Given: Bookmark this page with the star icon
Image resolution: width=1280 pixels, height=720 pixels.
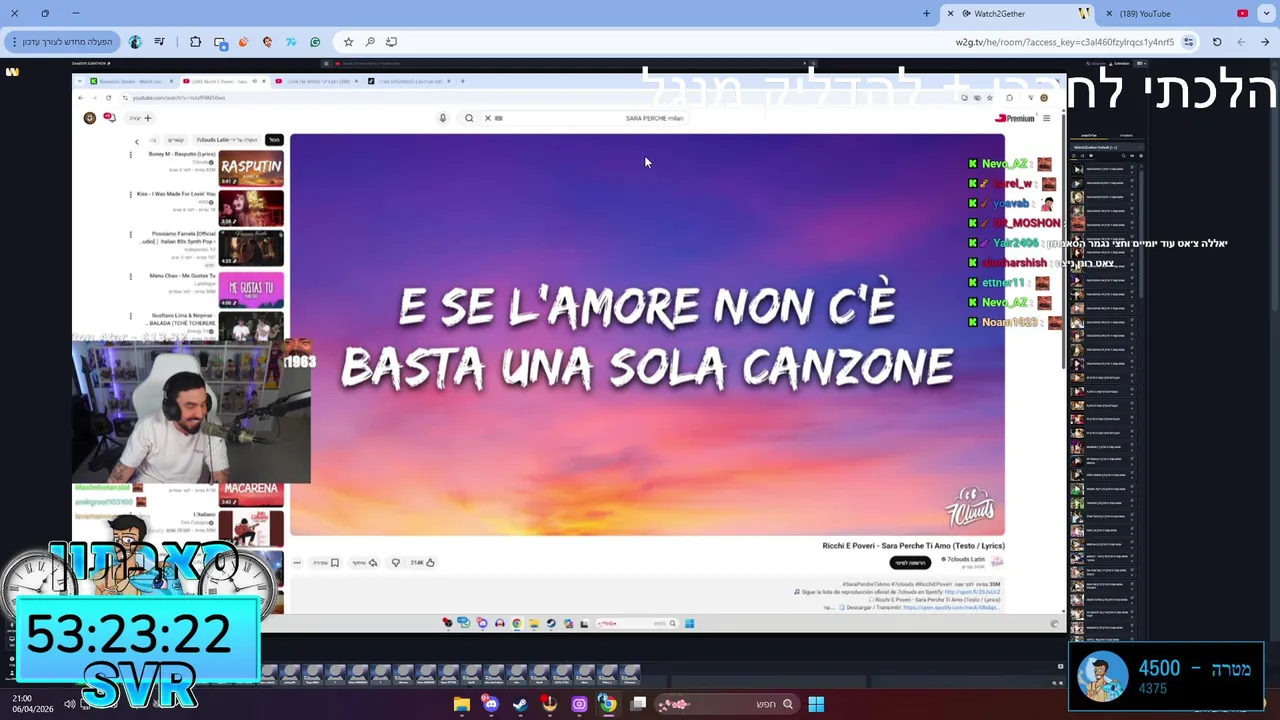Looking at the screenshot, I should (x=348, y=42).
